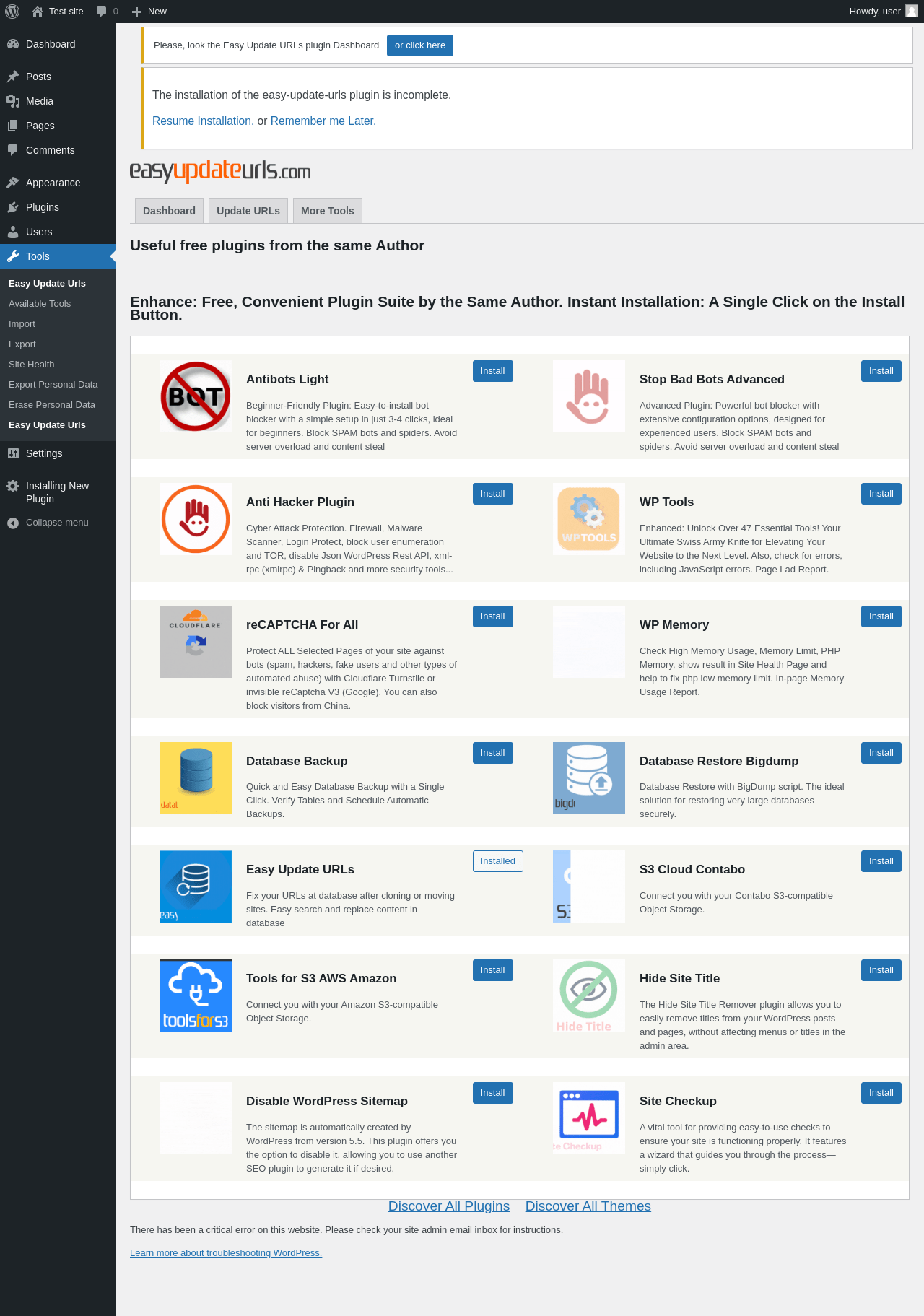The width and height of the screenshot is (924, 1316).
Task: Click the 'or click here' button
Action: pyautogui.click(x=420, y=45)
